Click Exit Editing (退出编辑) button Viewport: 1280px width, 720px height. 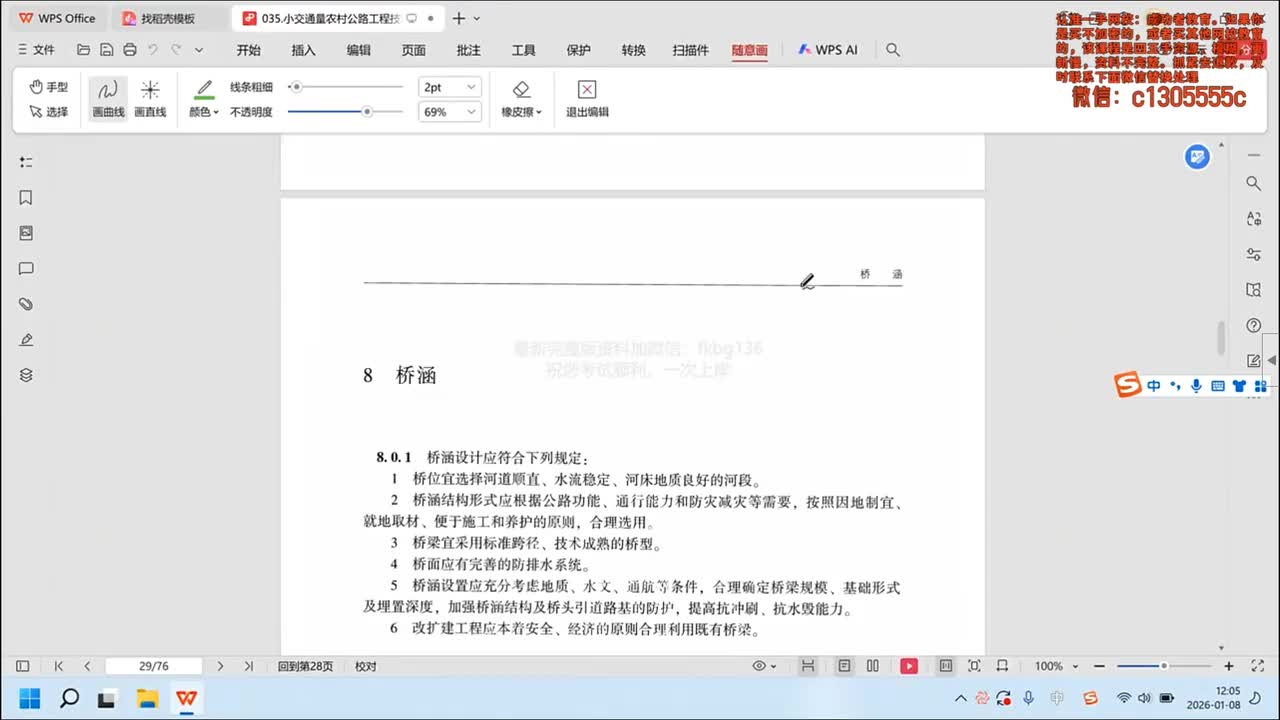pos(587,99)
